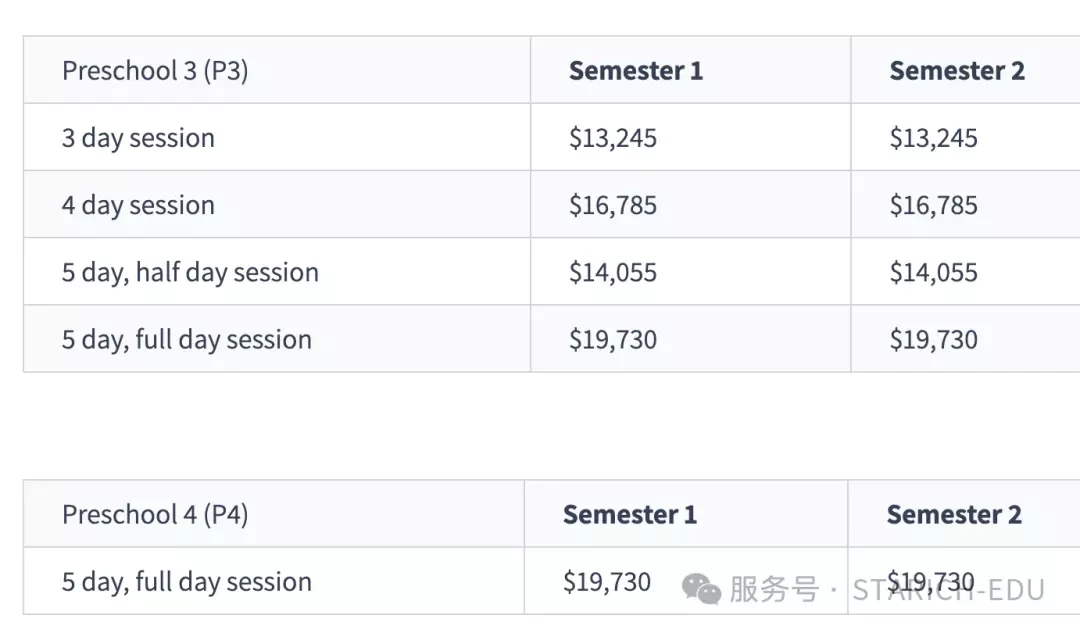Screen dimensions: 1080x633
Task: Select $14,055 Semester 1 fee
Action: coord(613,272)
